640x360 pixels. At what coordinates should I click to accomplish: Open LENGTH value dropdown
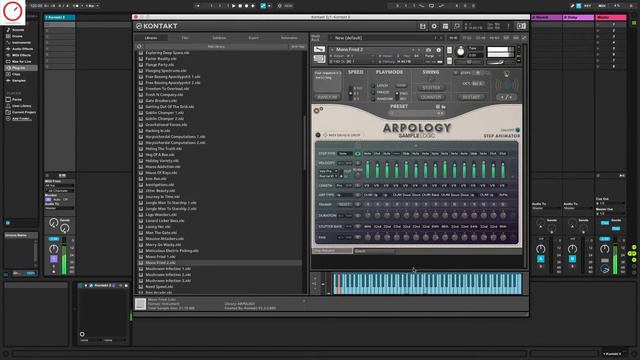tap(344, 186)
